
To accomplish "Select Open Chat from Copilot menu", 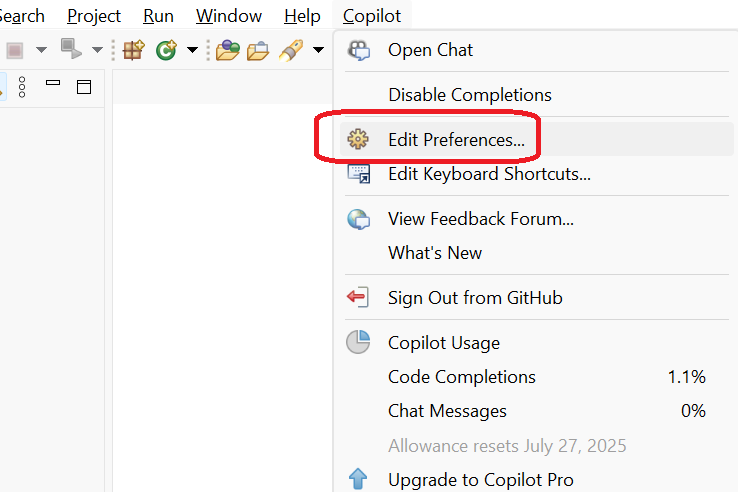I will pos(537,50).
